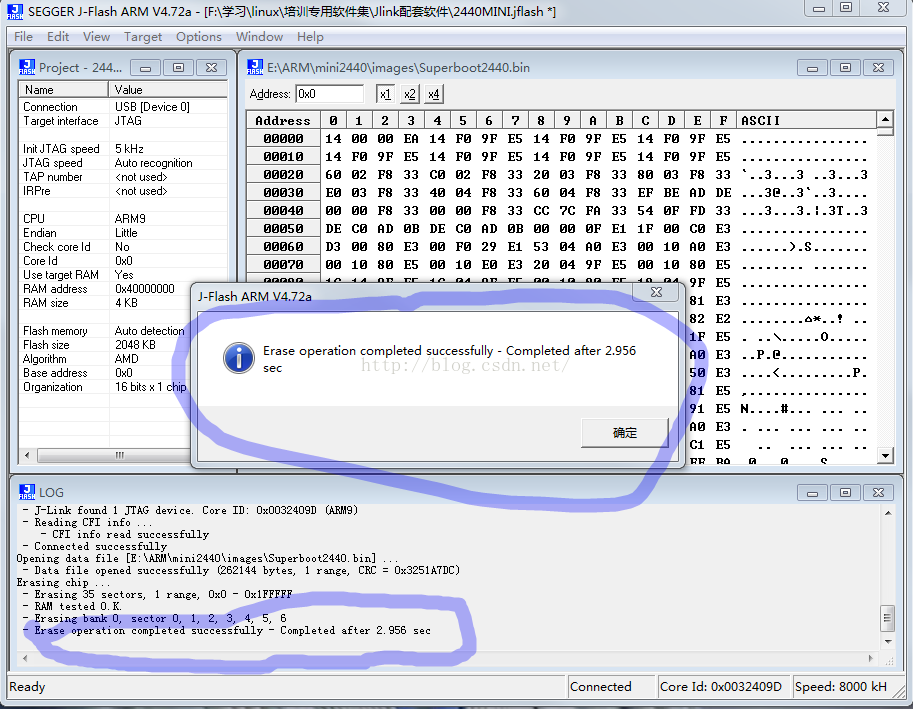Screen dimensions: 913x709
Task: Click the Name column header in Project
Action: [x=63, y=90]
